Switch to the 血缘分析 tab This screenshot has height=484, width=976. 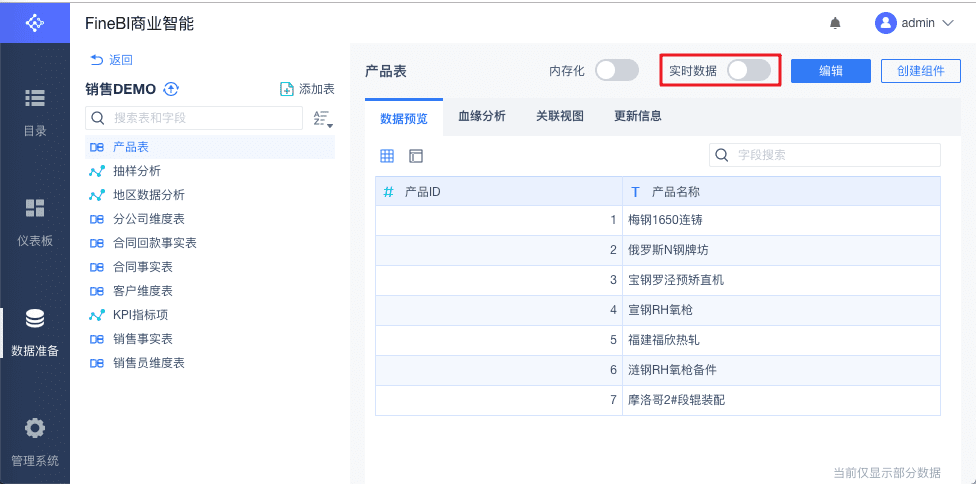pyautogui.click(x=482, y=116)
